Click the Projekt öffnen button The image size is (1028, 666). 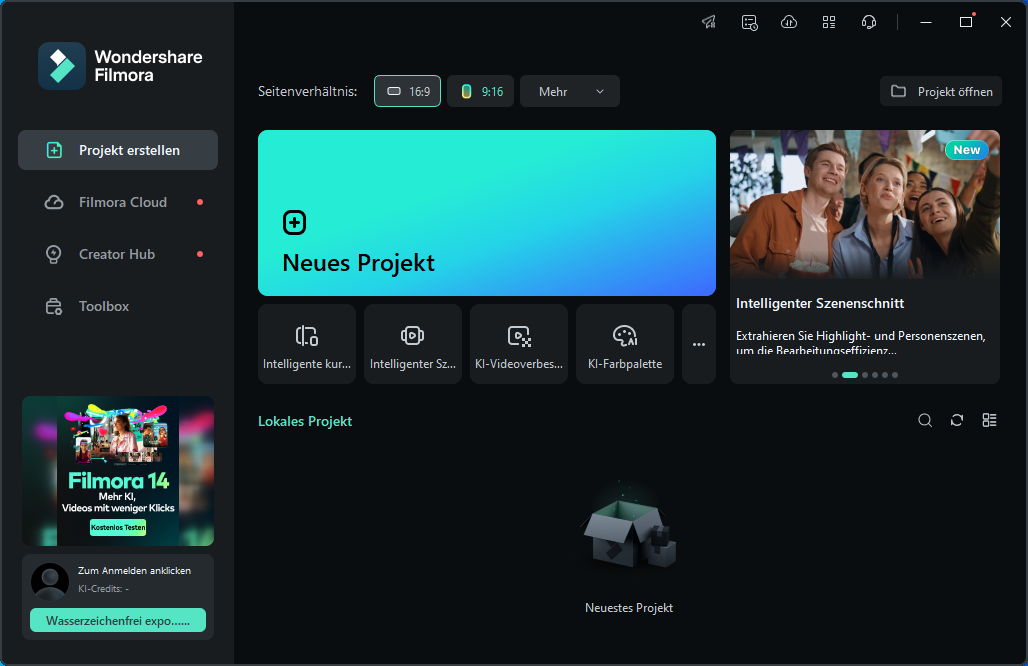tap(941, 91)
